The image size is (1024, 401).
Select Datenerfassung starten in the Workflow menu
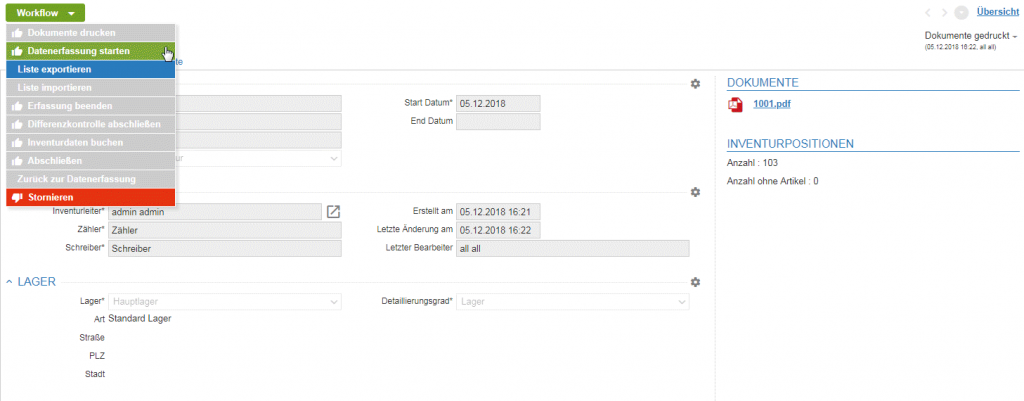point(91,51)
